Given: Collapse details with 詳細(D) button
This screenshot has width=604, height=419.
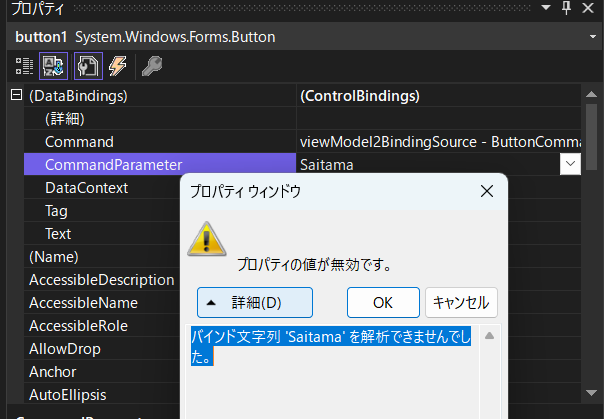Looking at the screenshot, I should (255, 303).
